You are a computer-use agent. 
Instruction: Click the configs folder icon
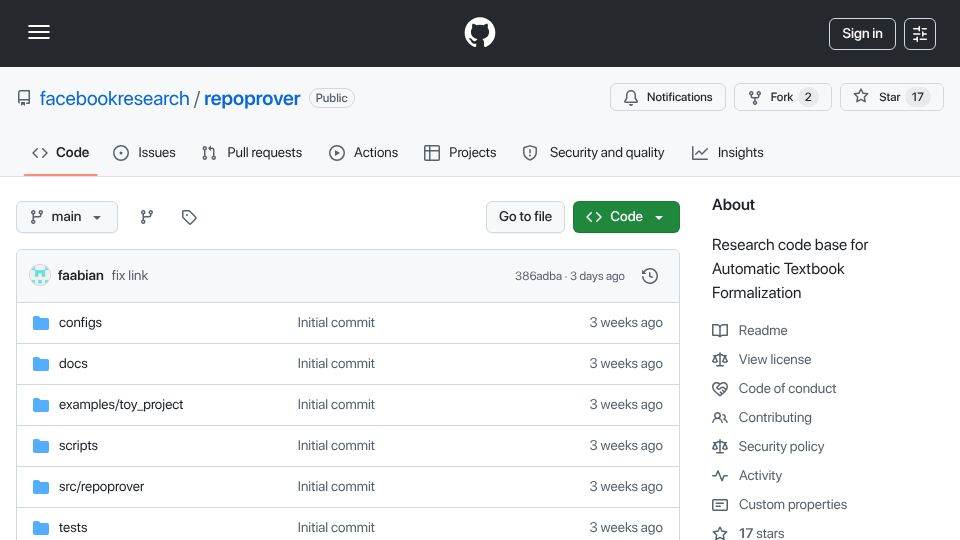(41, 323)
